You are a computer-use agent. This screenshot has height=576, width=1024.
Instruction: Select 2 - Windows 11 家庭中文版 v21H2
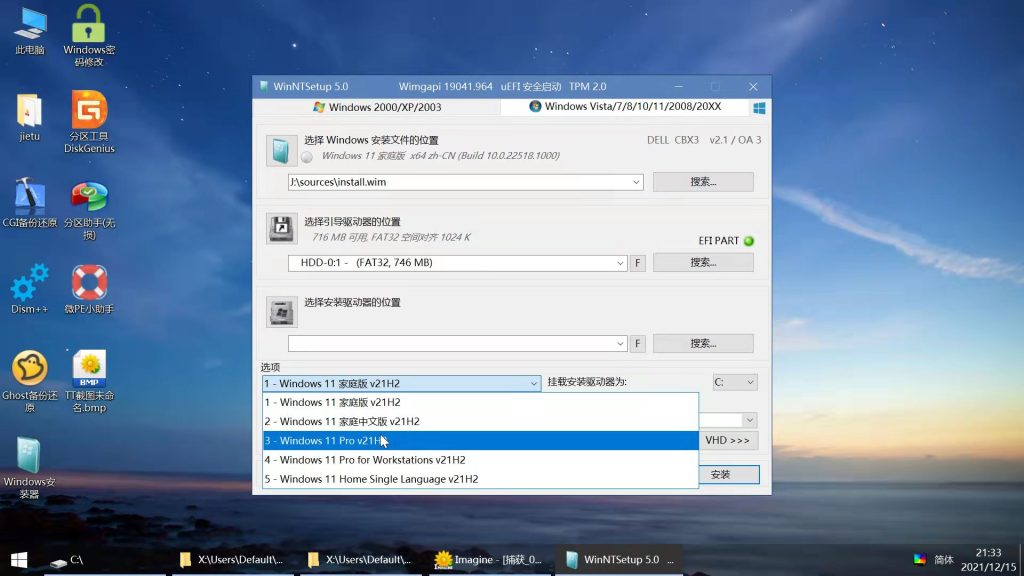point(480,421)
